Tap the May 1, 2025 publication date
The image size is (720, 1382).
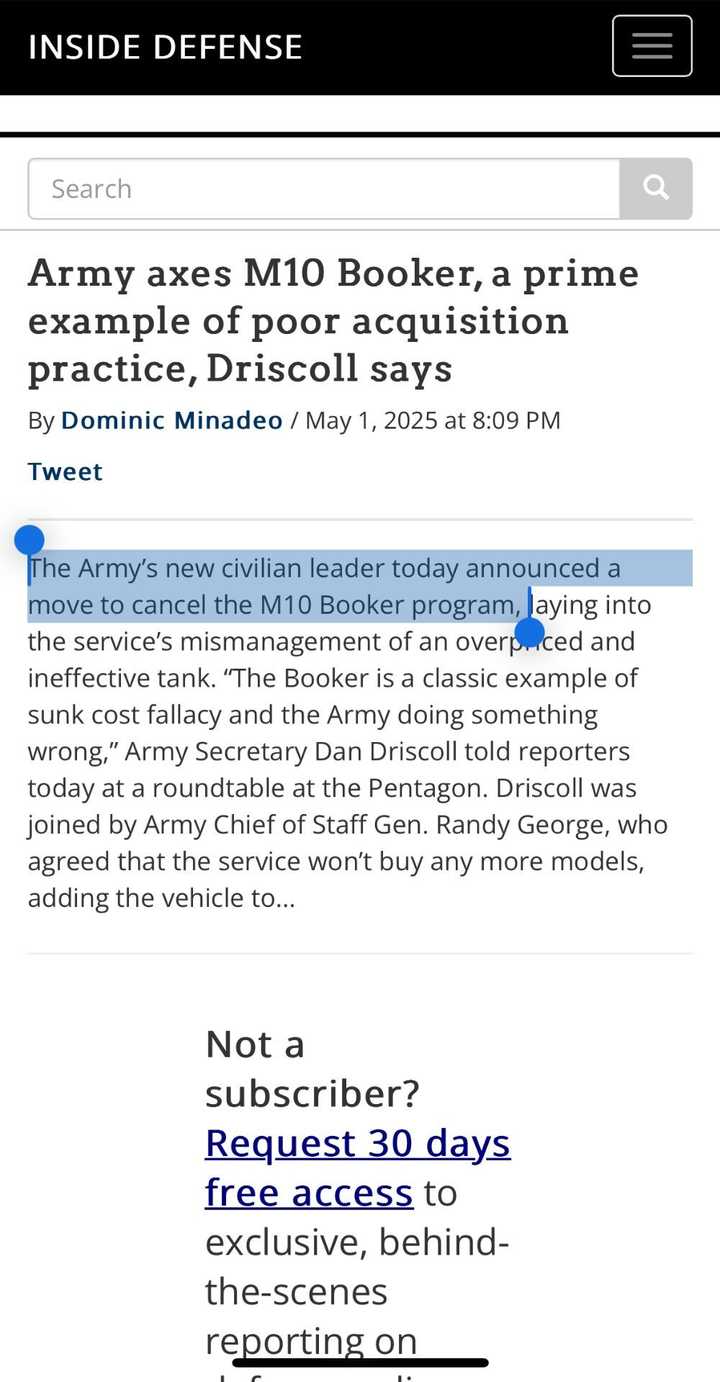[432, 420]
